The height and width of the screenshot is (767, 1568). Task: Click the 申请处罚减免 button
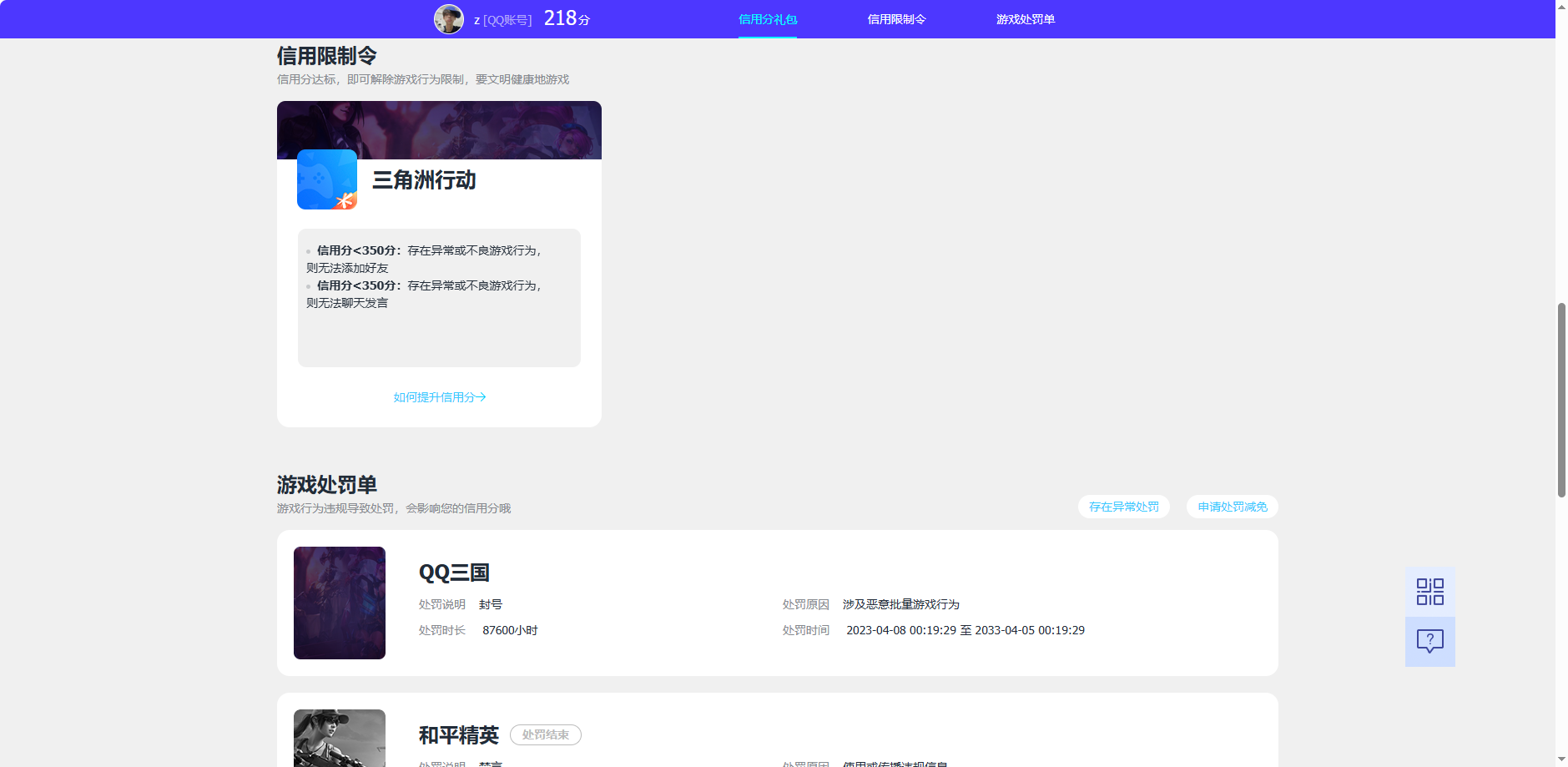pyautogui.click(x=1233, y=507)
